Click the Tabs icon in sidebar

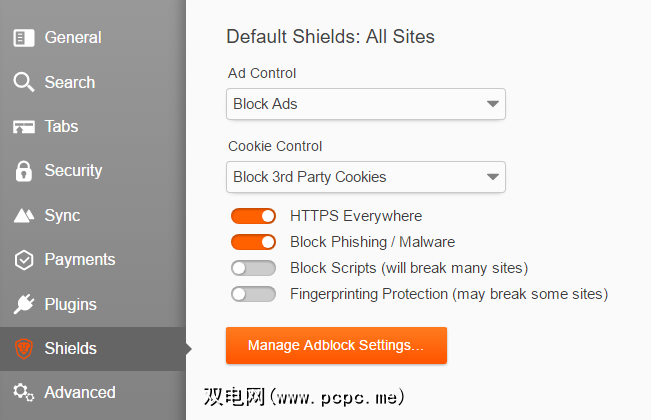click(24, 127)
